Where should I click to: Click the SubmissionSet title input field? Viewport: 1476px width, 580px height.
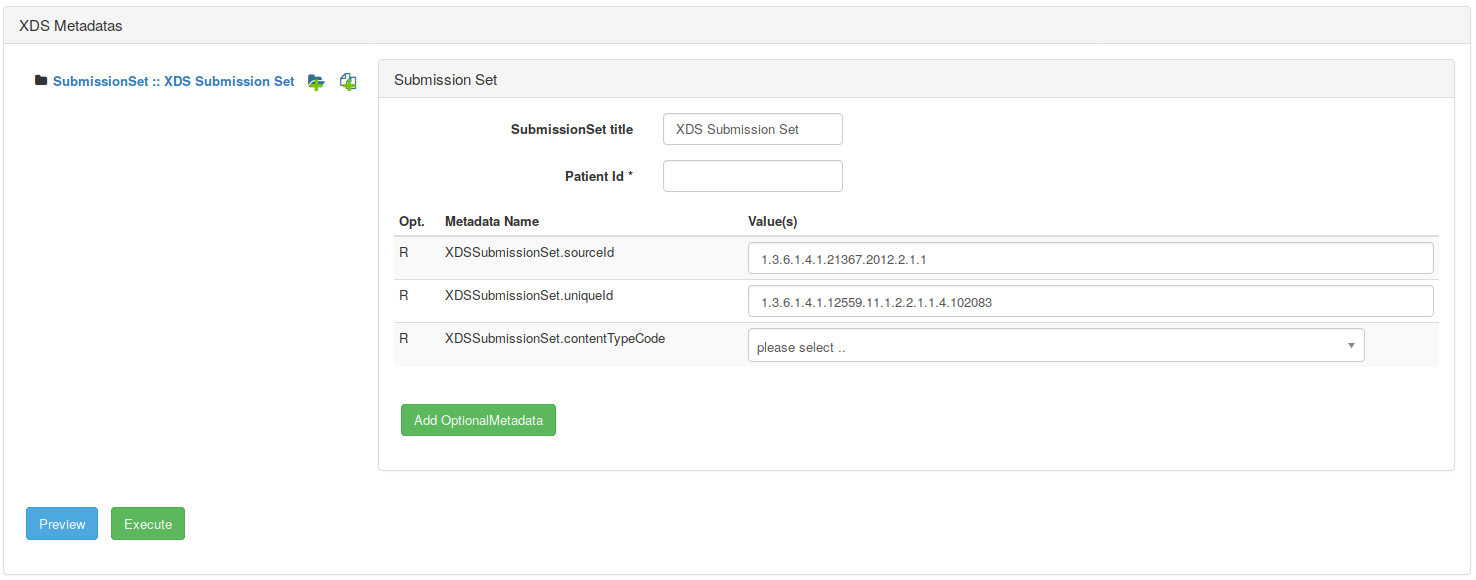click(x=752, y=129)
